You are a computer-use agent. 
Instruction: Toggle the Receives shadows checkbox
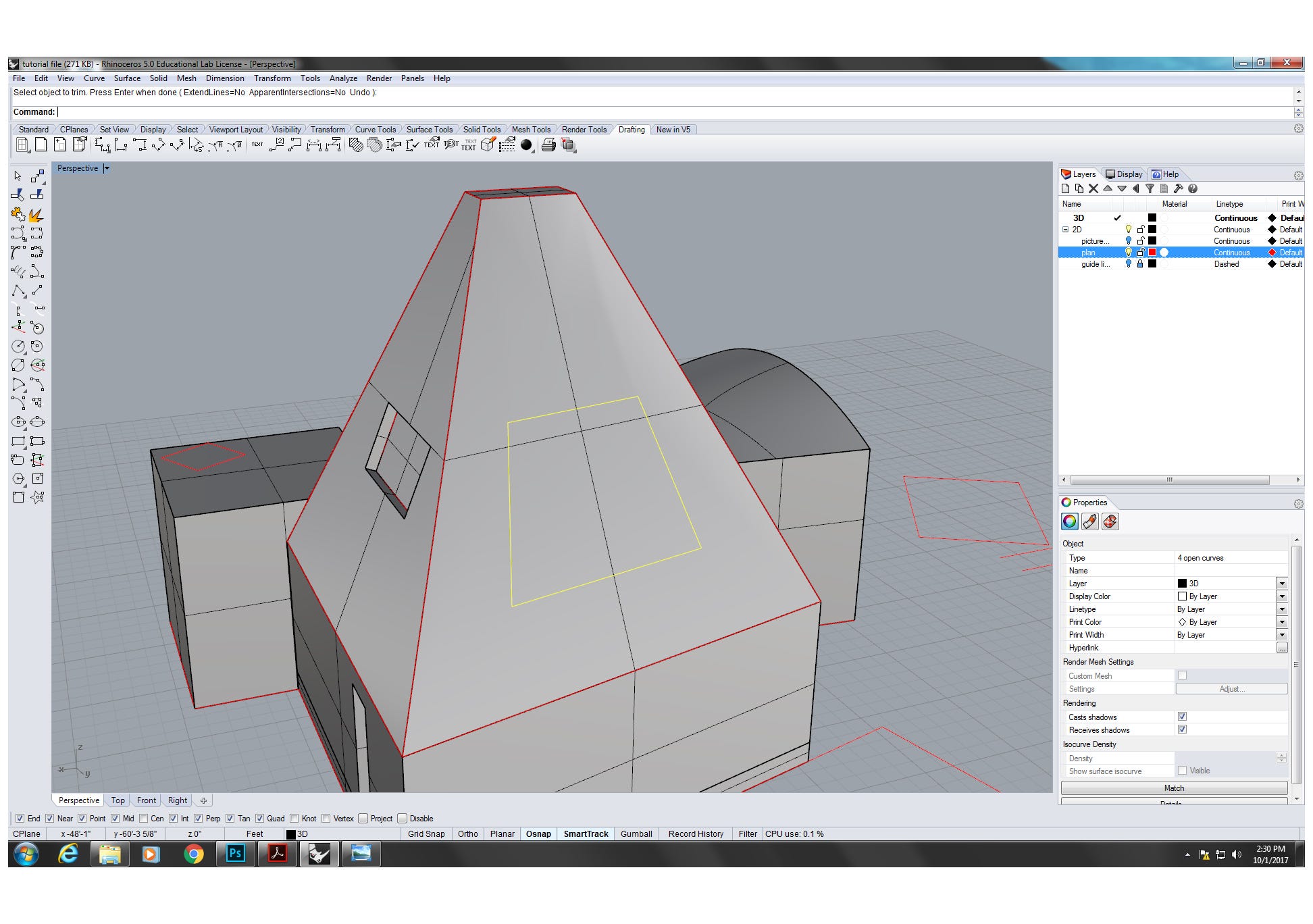click(1182, 729)
